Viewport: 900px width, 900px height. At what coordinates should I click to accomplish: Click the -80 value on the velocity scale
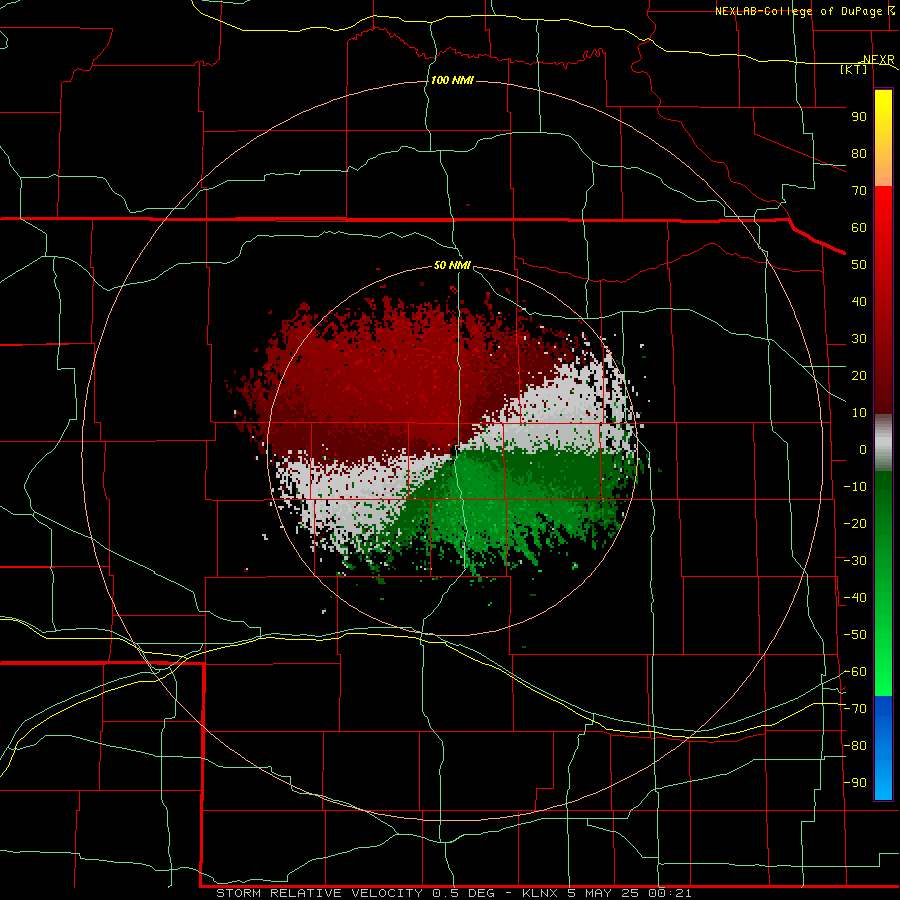point(855,746)
